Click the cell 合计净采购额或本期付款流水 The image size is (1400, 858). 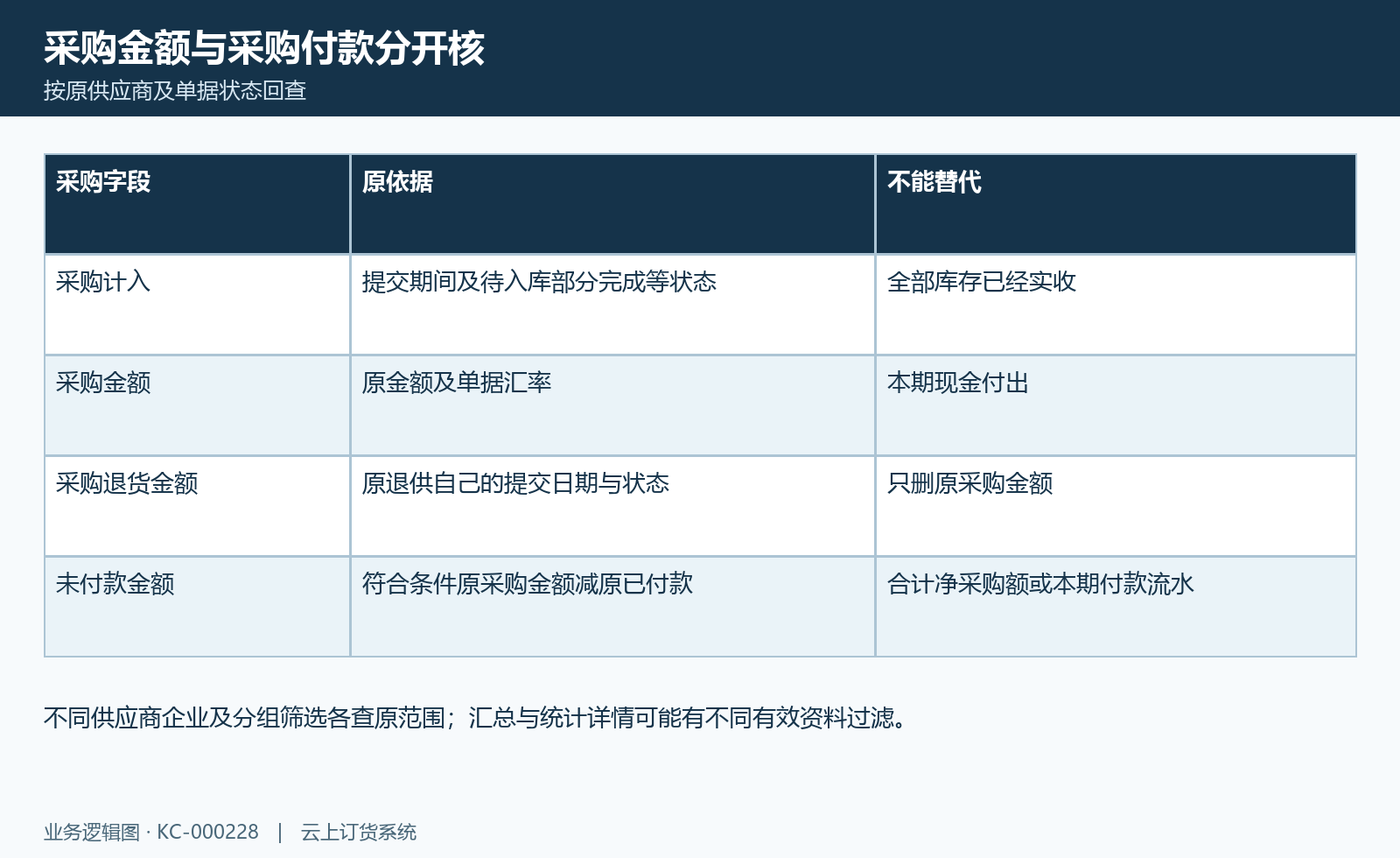1116,607
